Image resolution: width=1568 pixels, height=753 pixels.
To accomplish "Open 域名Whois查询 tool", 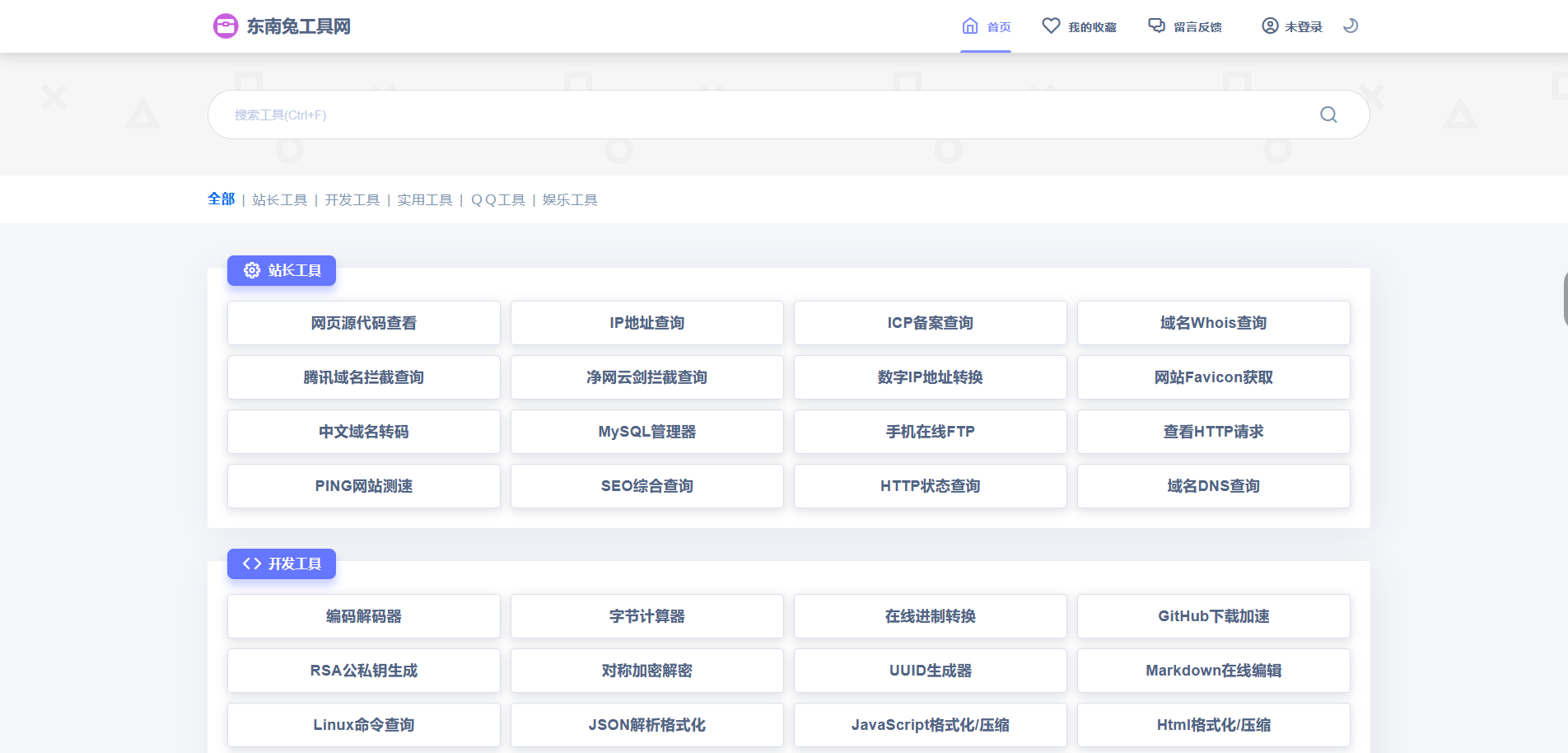I will point(1214,323).
